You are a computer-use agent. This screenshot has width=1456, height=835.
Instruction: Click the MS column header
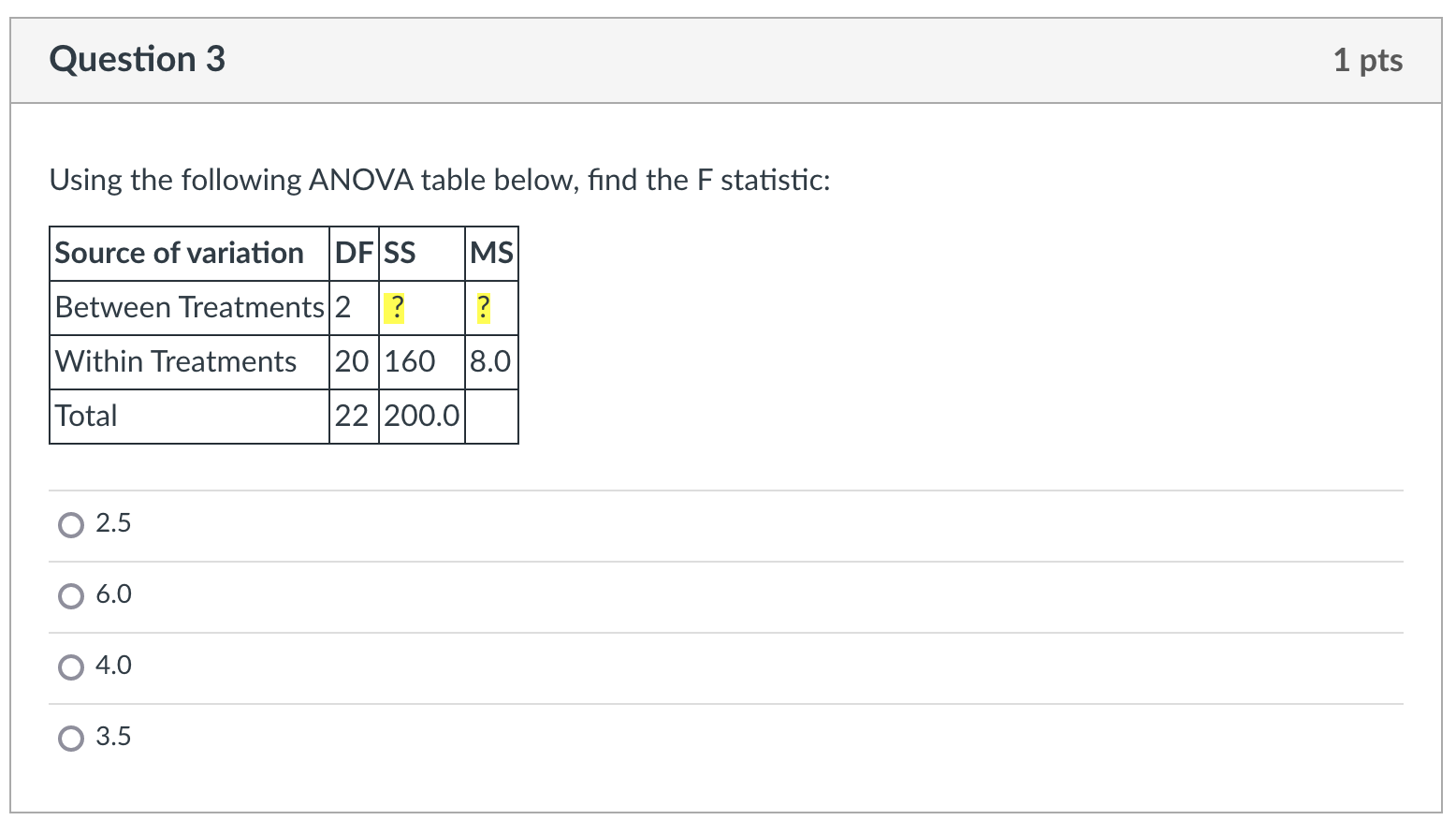click(x=491, y=253)
